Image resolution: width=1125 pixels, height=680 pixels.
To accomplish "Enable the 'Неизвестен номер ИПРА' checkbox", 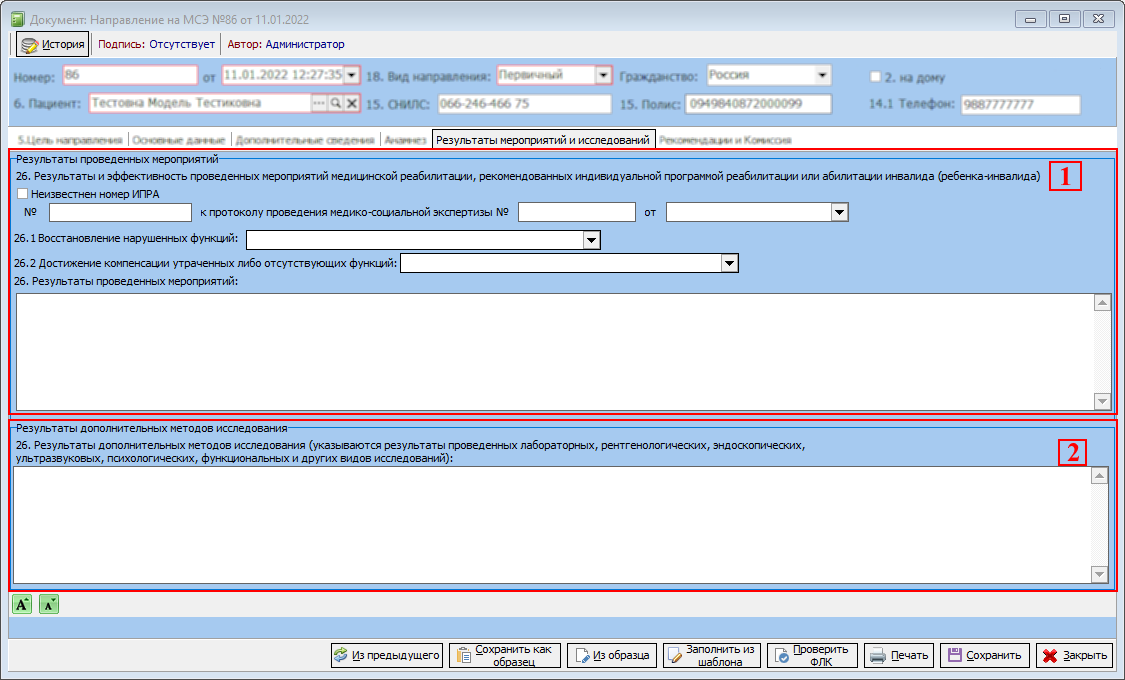I will click(x=23, y=194).
